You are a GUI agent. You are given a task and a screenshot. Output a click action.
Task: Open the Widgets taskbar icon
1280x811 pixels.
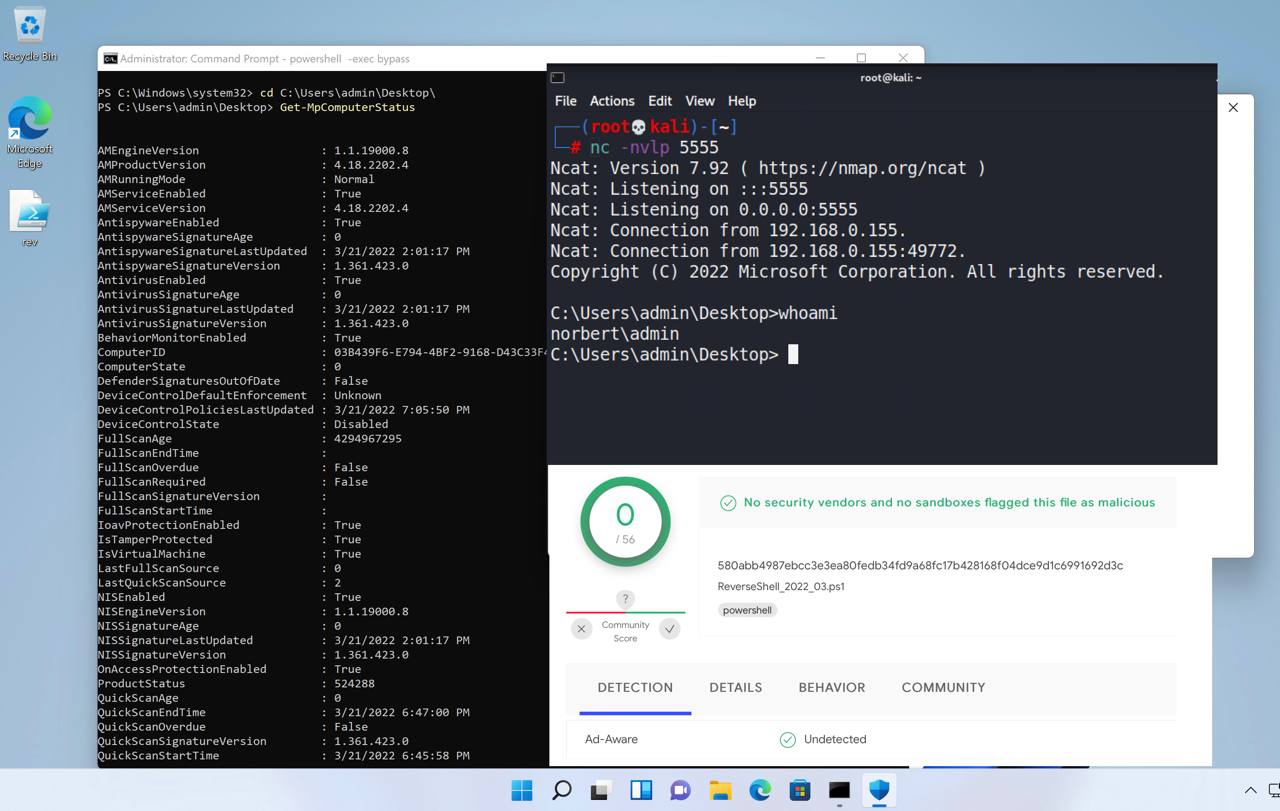pyautogui.click(x=641, y=790)
